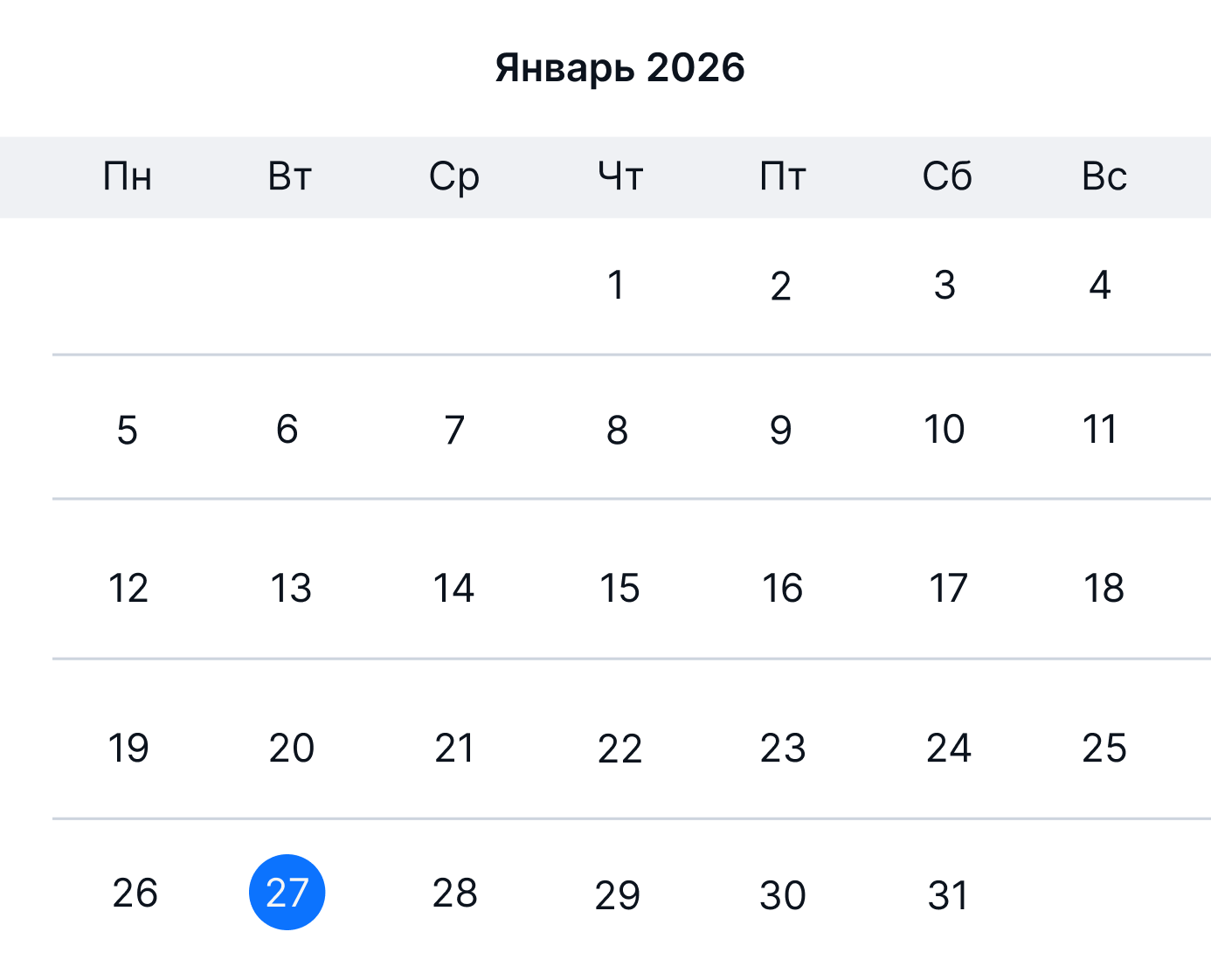The image size is (1211, 980).
Task: Pick the date 13
Action: [290, 588]
